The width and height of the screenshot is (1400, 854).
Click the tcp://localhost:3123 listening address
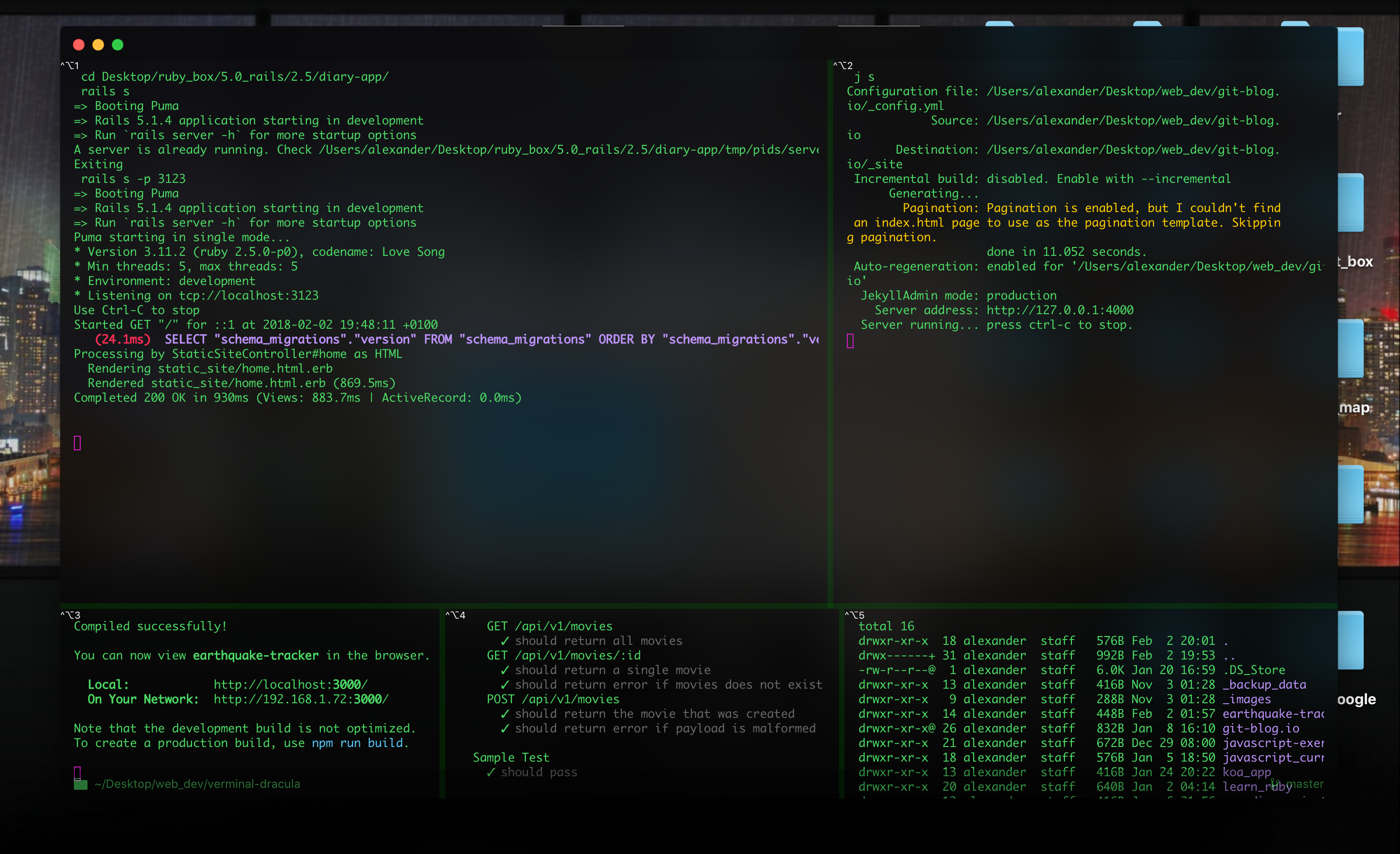[248, 296]
